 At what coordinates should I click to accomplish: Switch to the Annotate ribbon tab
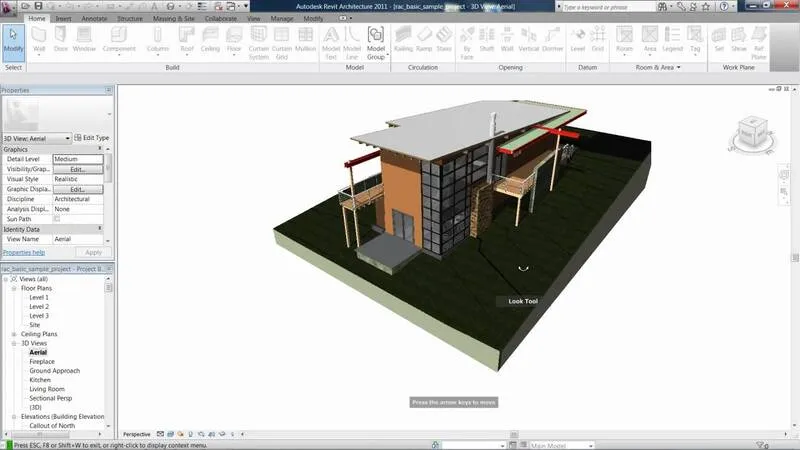point(96,18)
